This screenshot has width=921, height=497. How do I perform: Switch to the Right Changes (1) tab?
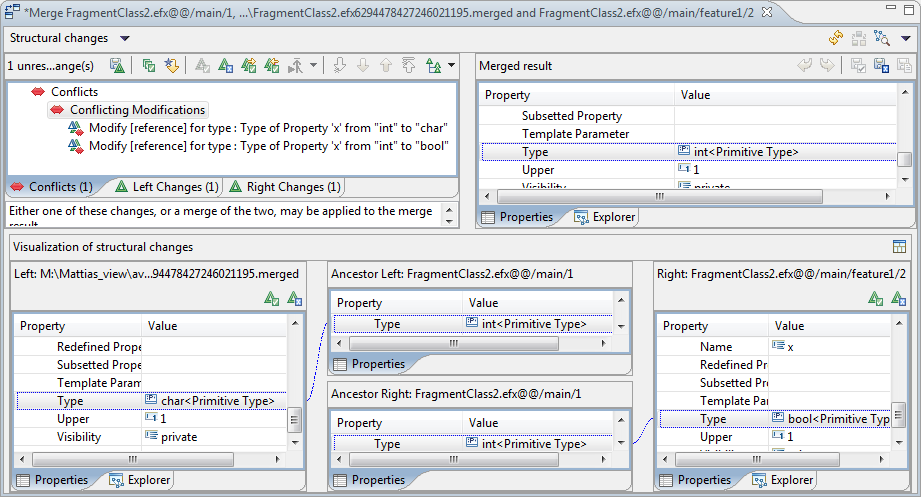click(285, 187)
